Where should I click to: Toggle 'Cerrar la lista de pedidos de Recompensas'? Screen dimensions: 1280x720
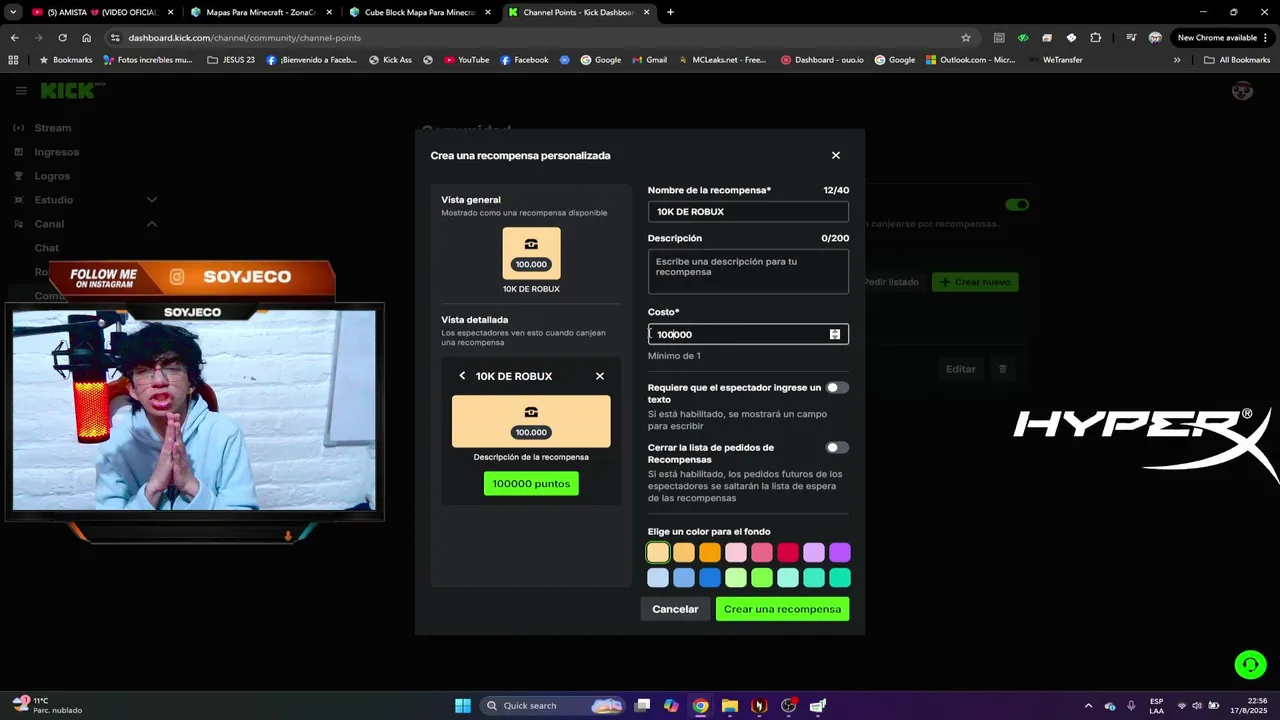point(837,448)
